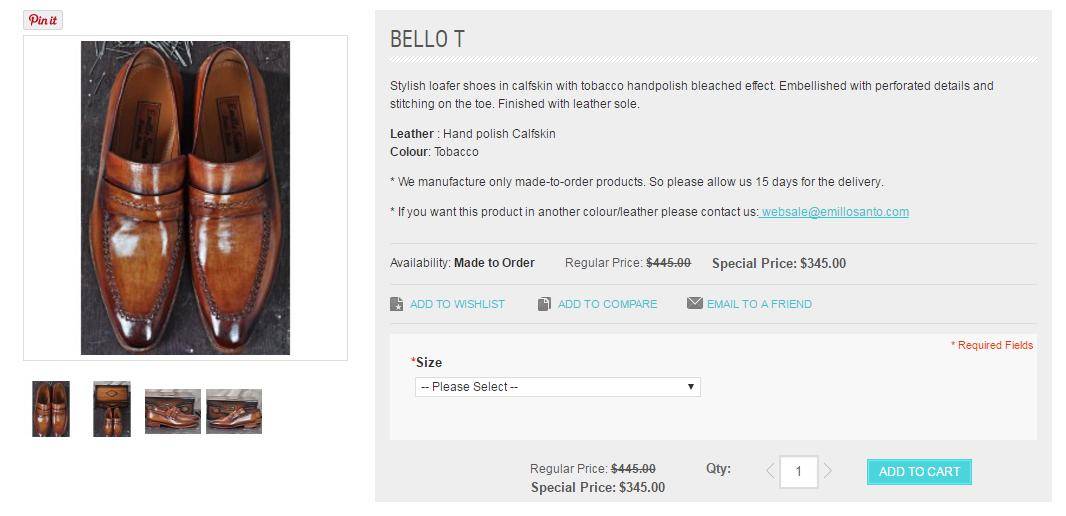Click the Add to Wishlist link

(457, 304)
